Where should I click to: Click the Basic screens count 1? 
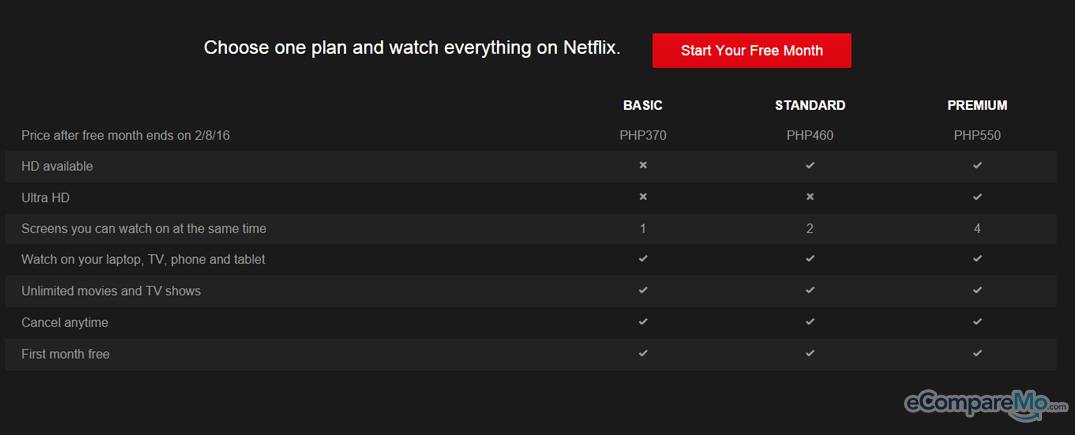click(x=642, y=228)
